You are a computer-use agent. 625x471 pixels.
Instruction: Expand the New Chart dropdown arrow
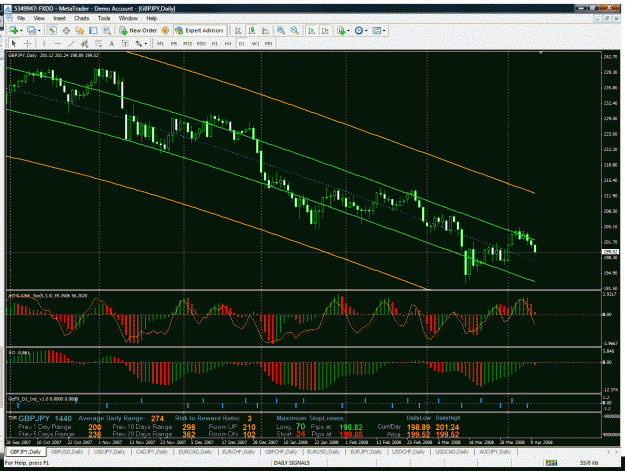coord(21,31)
